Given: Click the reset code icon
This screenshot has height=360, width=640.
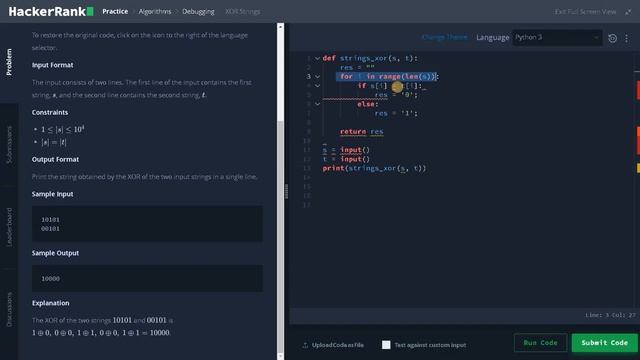Looking at the screenshot, I should 612,38.
